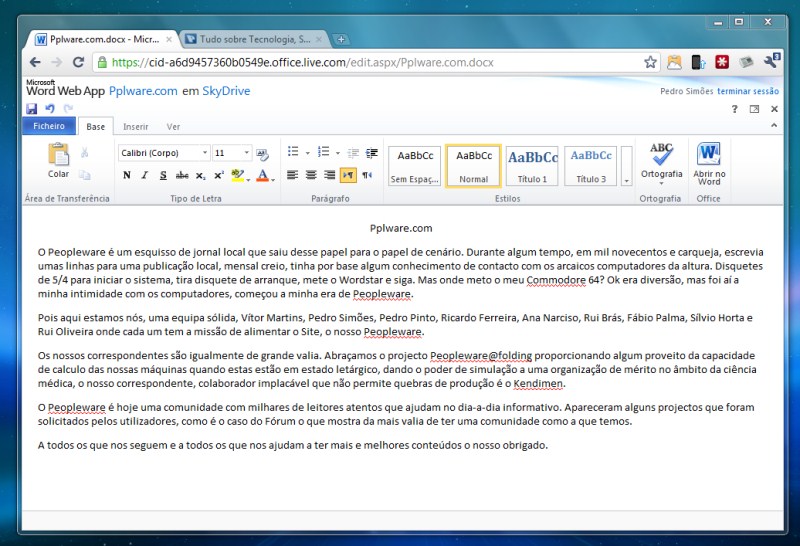The width and height of the screenshot is (800, 546).
Task: Copy selection with the copy icon
Action: [85, 175]
